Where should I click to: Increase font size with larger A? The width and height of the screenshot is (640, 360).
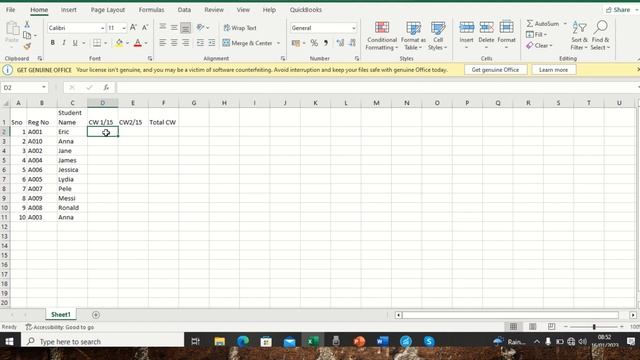pyautogui.click(x=133, y=28)
